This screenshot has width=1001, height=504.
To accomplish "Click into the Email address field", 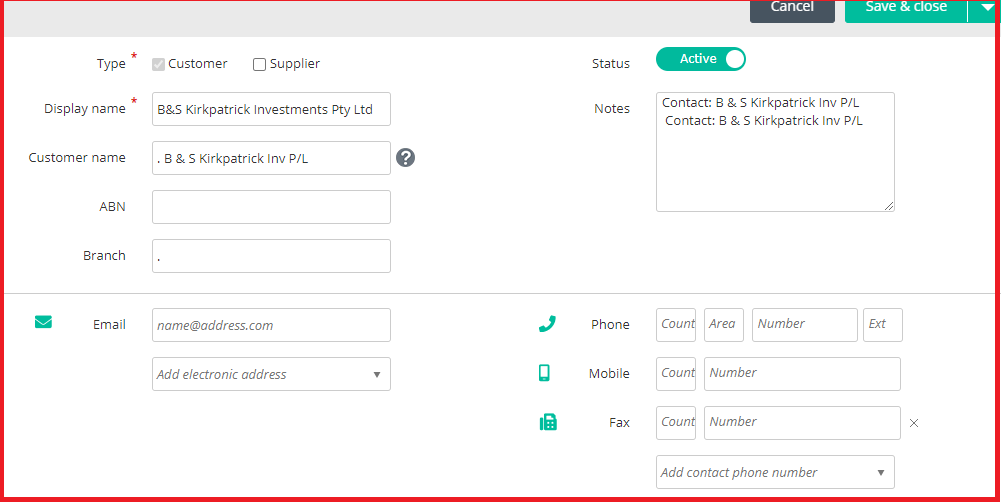I will 271,325.
